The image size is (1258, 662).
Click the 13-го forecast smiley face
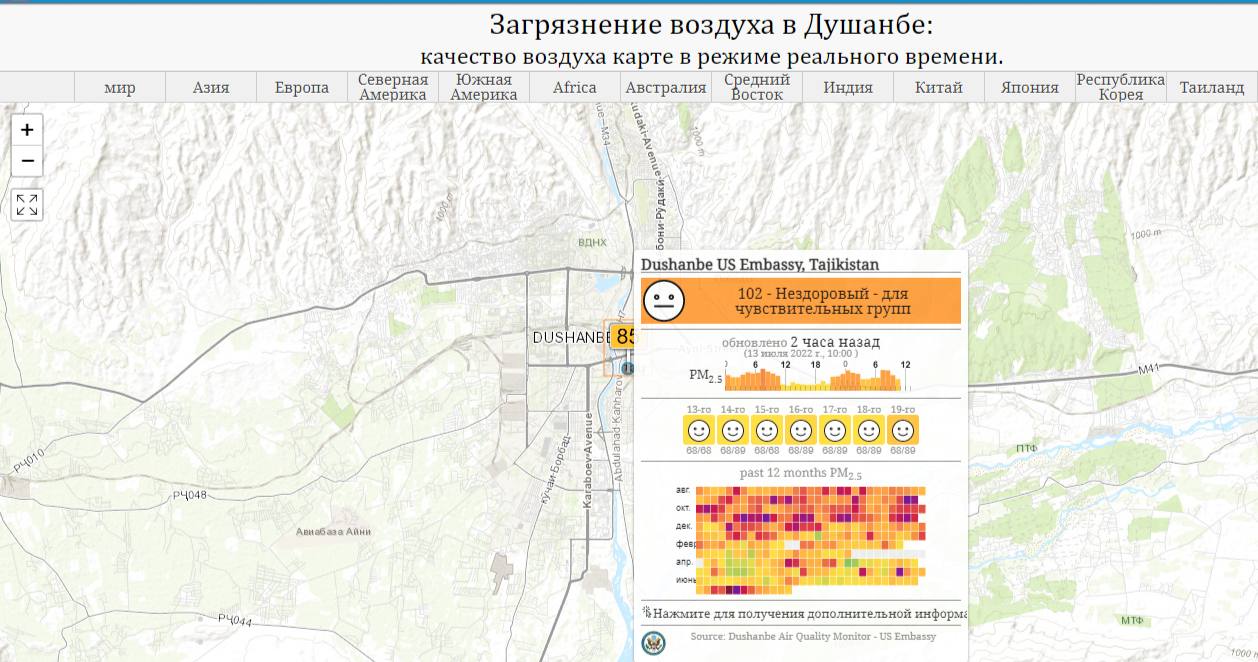699,430
